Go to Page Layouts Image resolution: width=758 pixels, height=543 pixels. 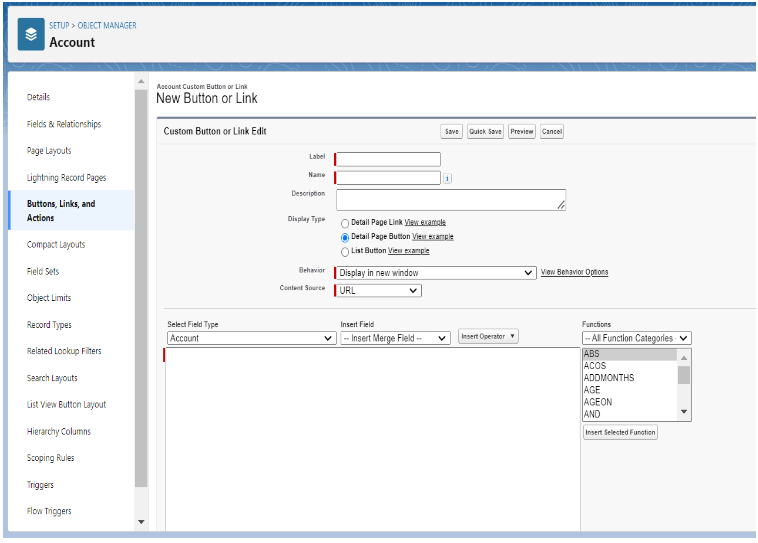tap(49, 151)
